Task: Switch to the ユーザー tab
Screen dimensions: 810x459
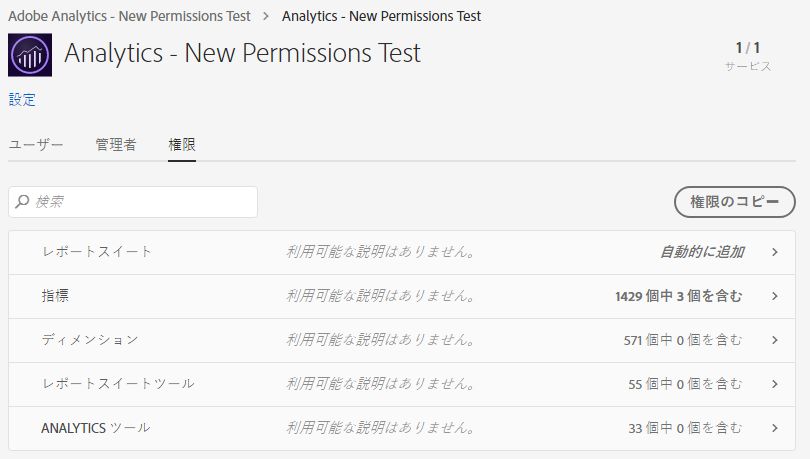Action: tap(36, 145)
